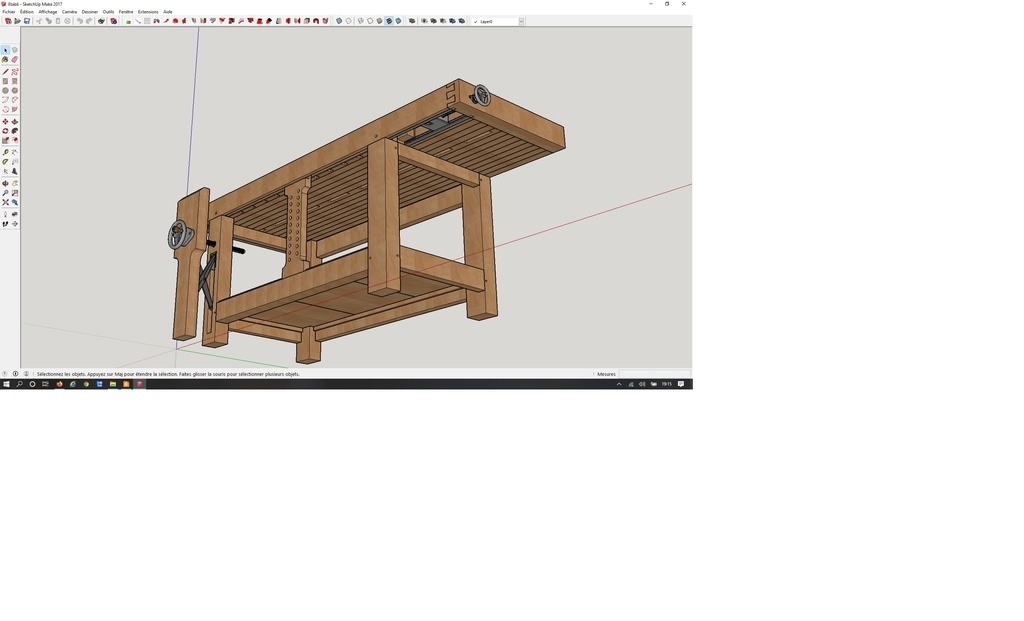Choose the Rotate tool
This screenshot has width=1024, height=621.
[5, 131]
